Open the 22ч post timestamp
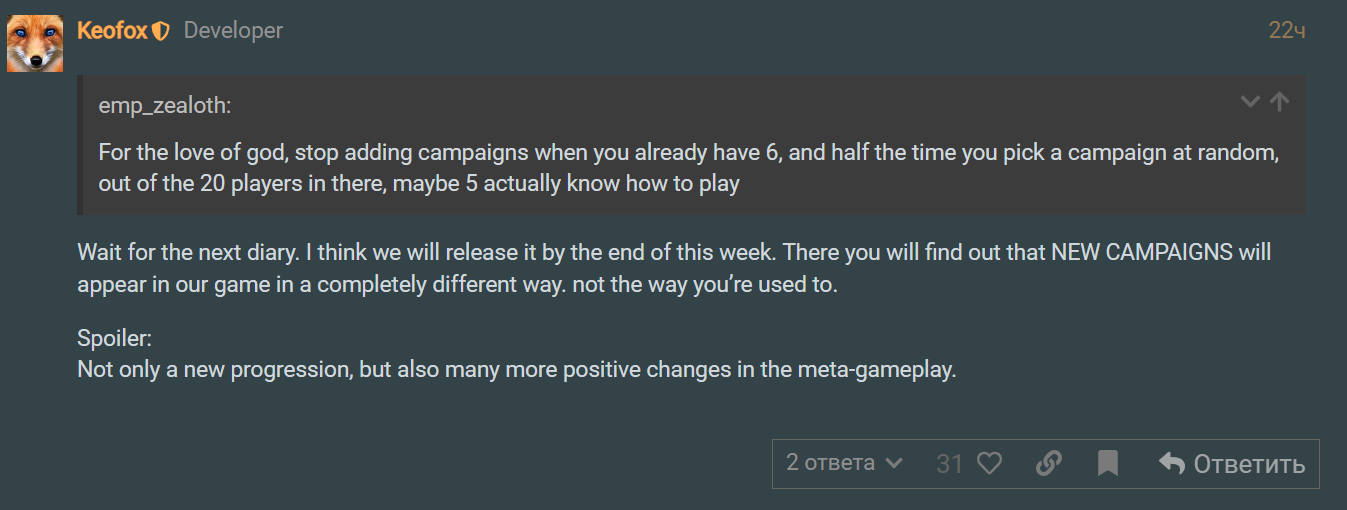The width and height of the screenshot is (1347, 510). coord(1286,31)
